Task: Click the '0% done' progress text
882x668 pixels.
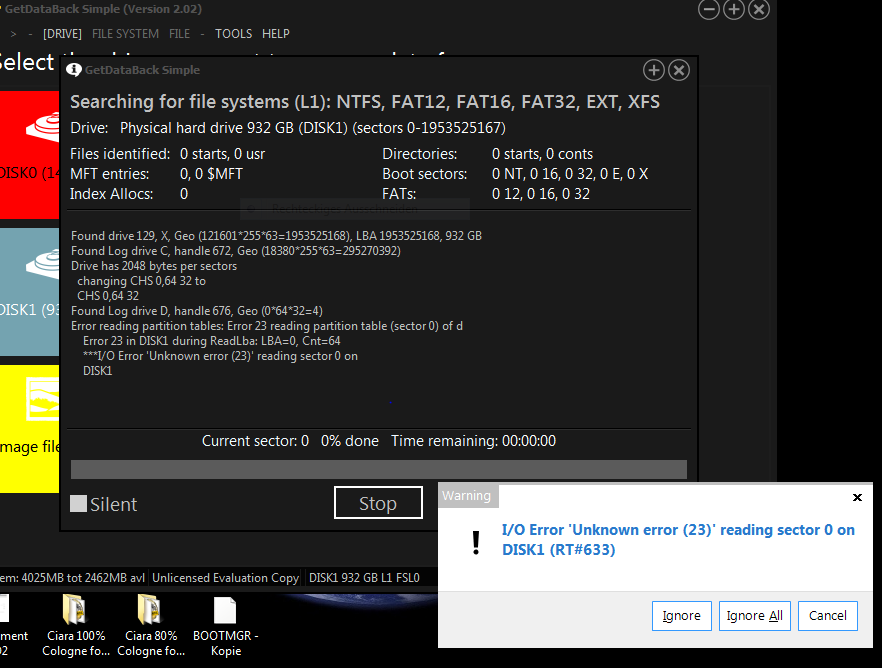Action: pos(350,441)
